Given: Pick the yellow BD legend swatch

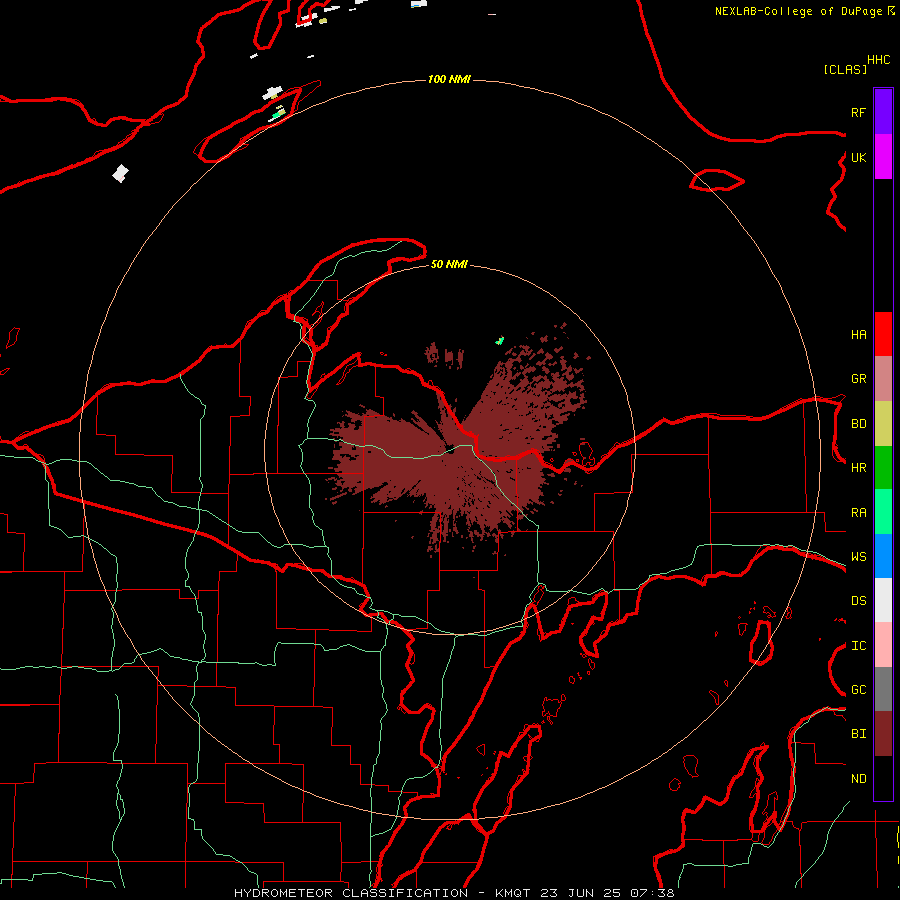Looking at the screenshot, I should pos(883,424).
